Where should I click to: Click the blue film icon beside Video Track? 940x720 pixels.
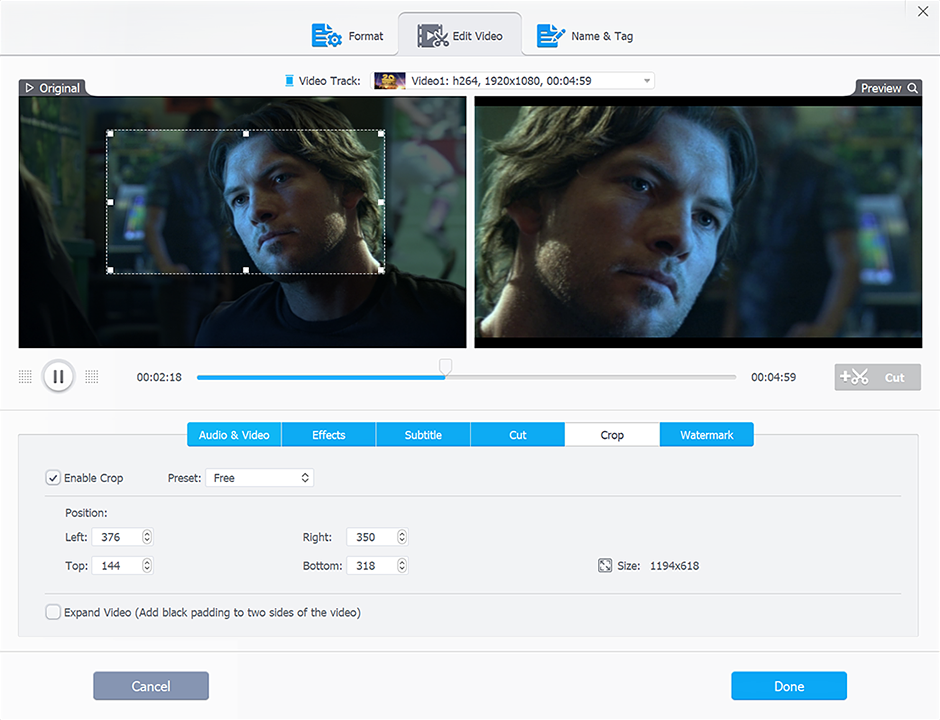click(290, 81)
